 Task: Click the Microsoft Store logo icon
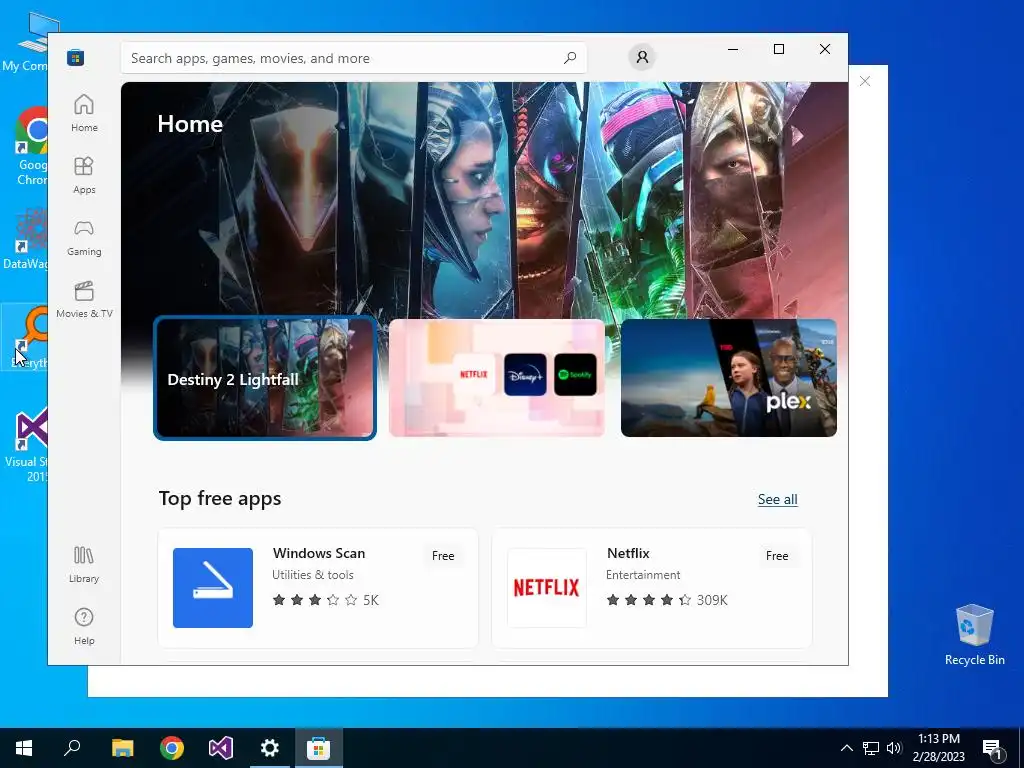pyautogui.click(x=75, y=58)
